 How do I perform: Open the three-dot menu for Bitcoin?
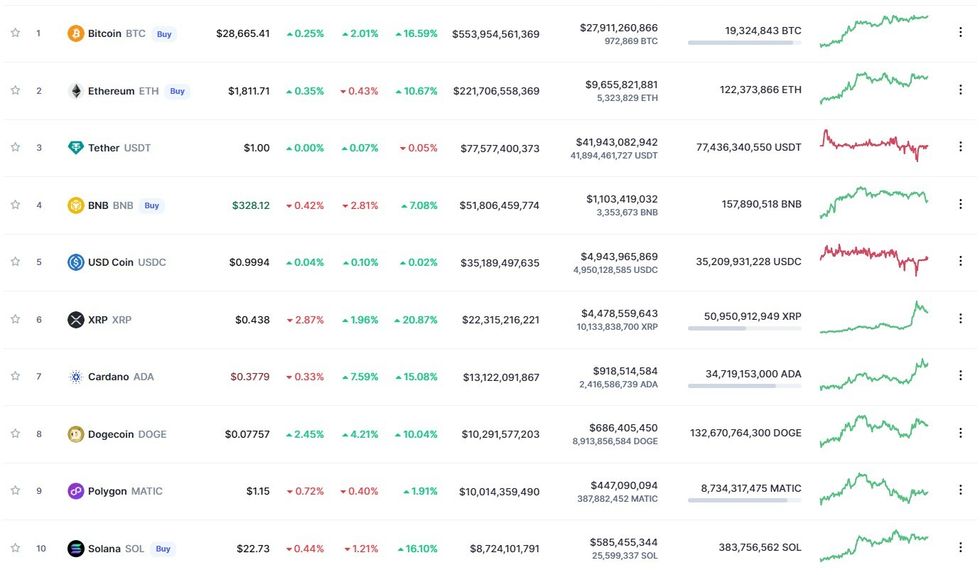[x=960, y=33]
